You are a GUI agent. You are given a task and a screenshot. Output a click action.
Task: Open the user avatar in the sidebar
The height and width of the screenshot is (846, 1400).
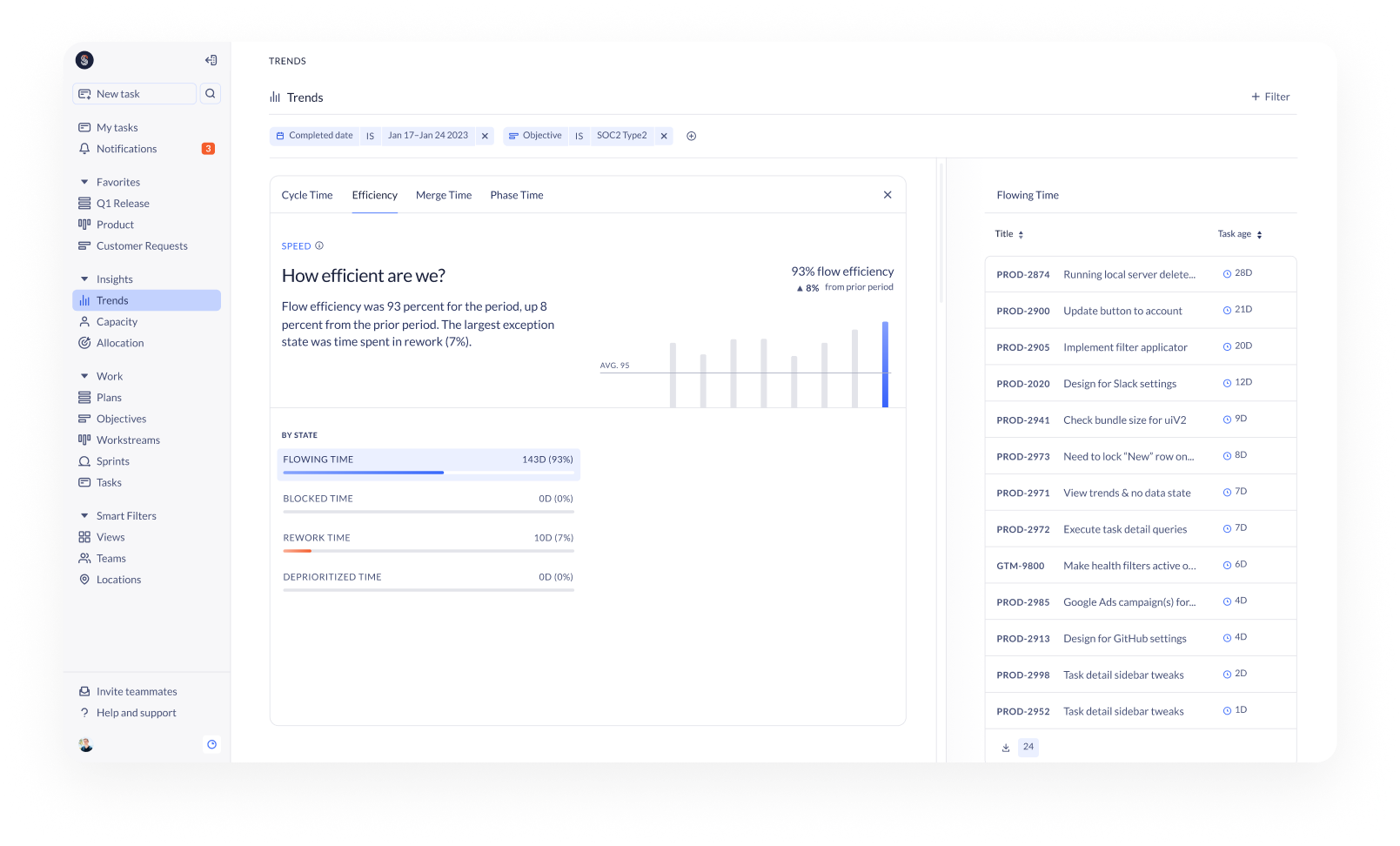tap(85, 745)
